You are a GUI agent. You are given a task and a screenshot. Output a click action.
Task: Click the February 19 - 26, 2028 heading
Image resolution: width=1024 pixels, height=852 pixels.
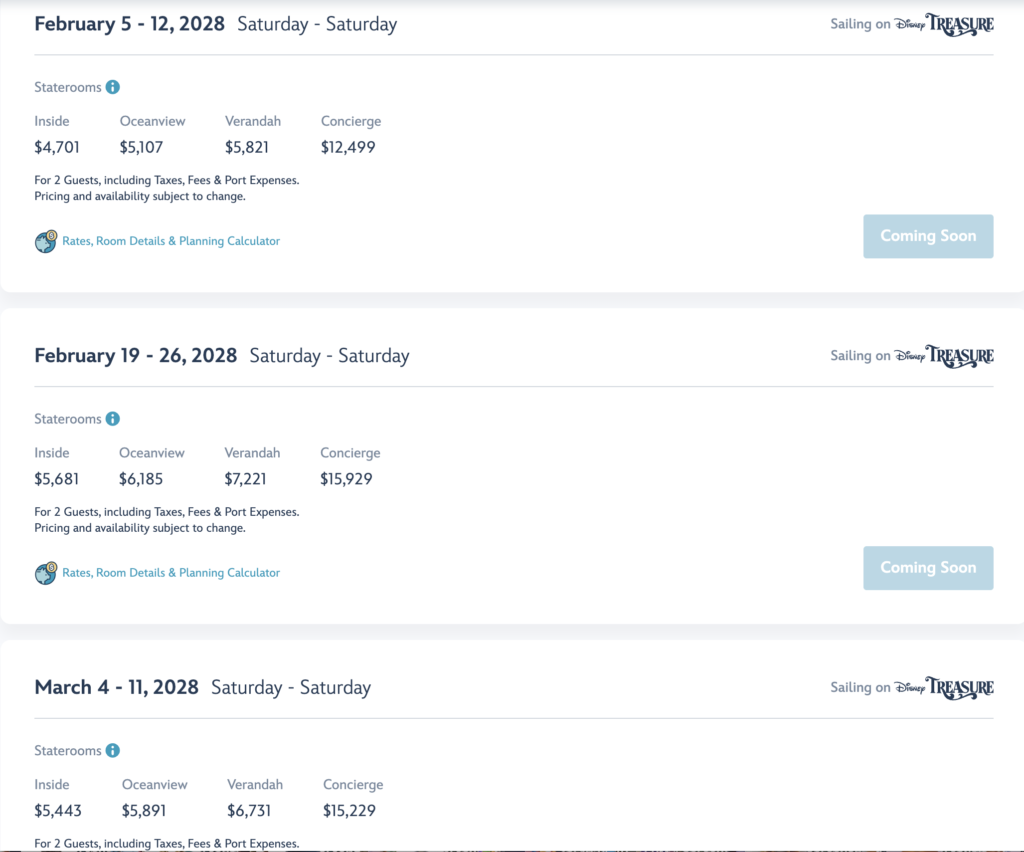tap(136, 356)
